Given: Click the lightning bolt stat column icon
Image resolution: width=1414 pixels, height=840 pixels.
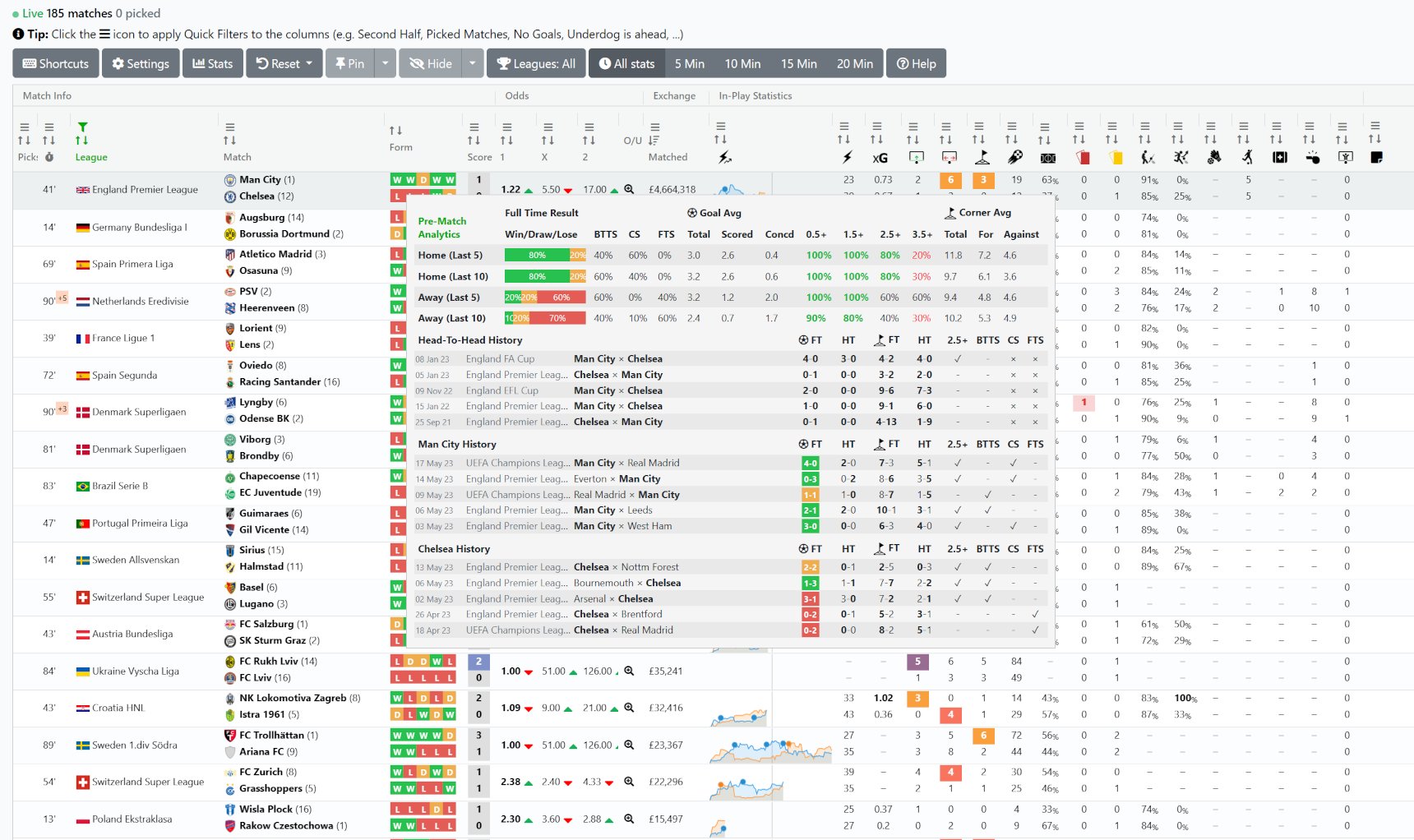Looking at the screenshot, I should 847,157.
